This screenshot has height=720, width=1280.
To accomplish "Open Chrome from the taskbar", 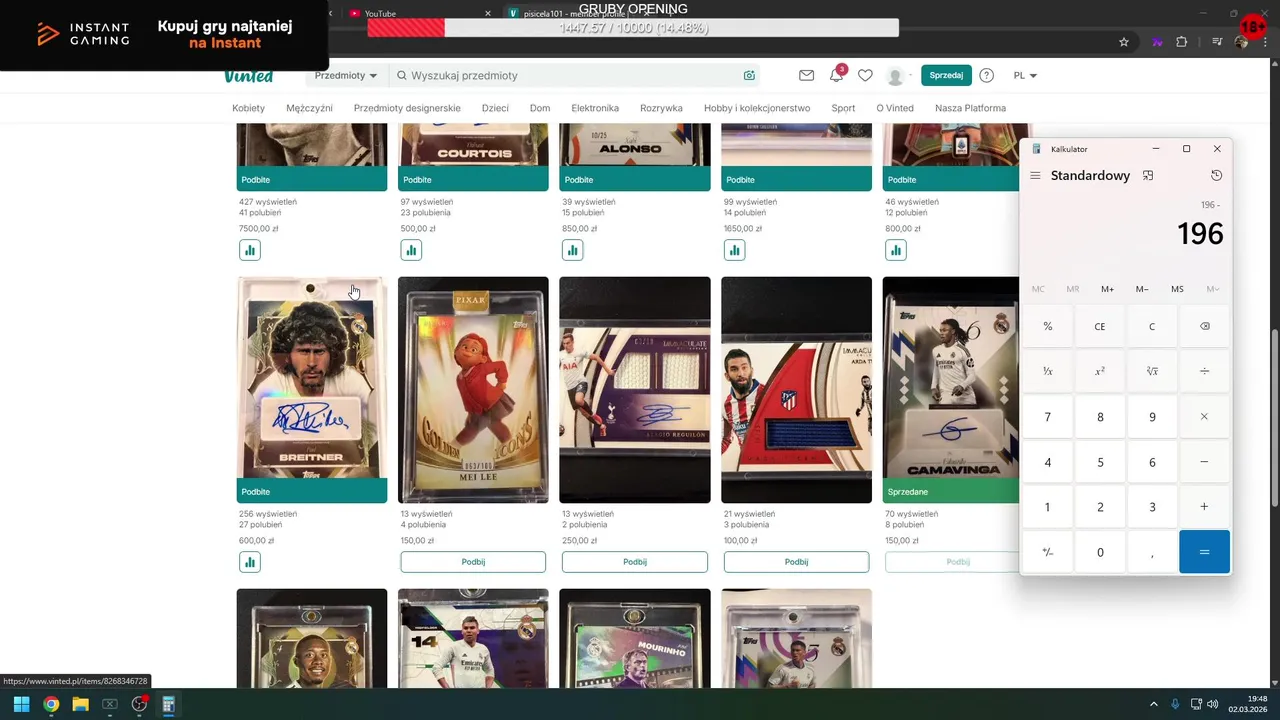I will pos(51,704).
